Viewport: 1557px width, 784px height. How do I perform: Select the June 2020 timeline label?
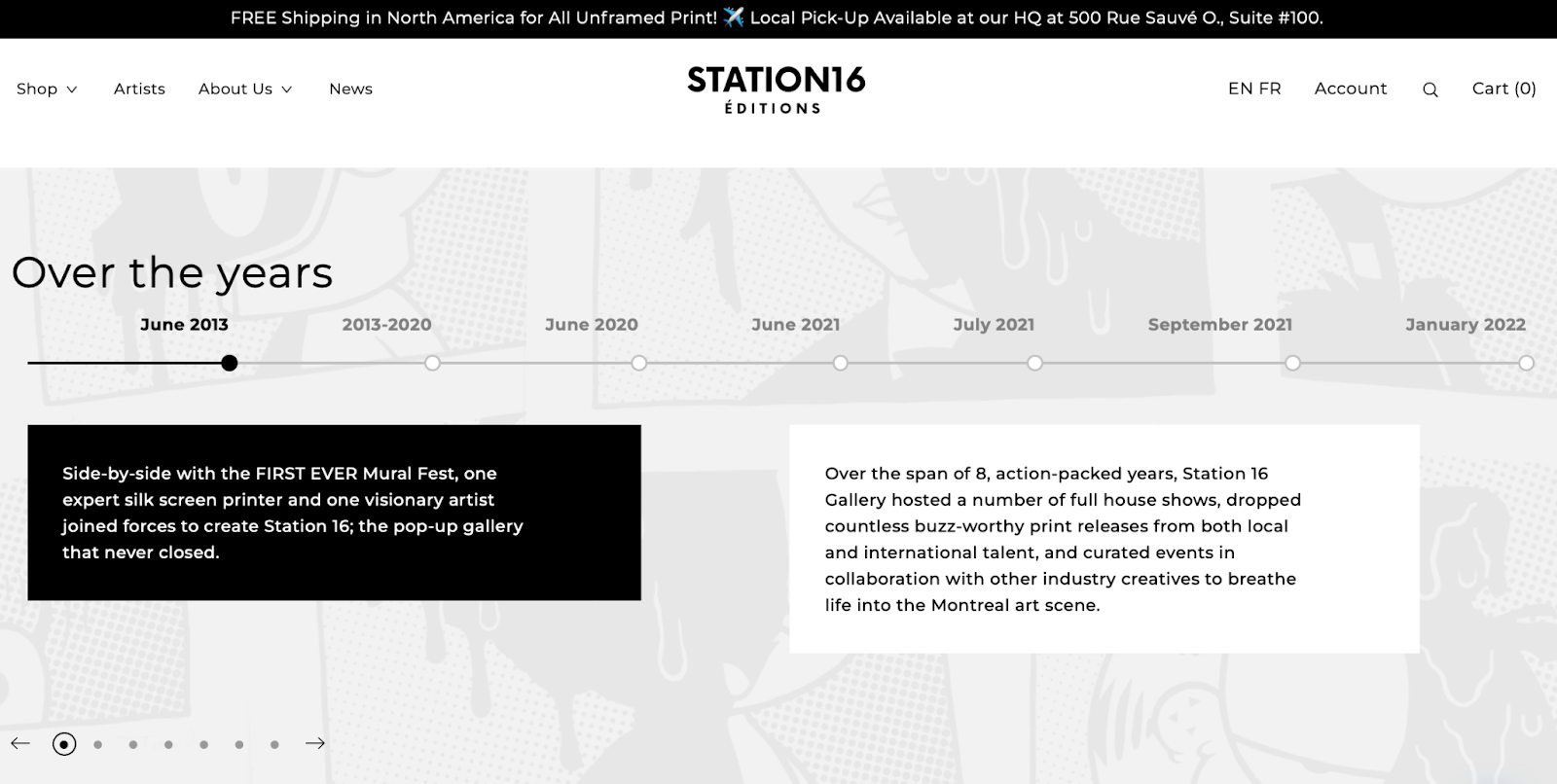click(x=592, y=325)
